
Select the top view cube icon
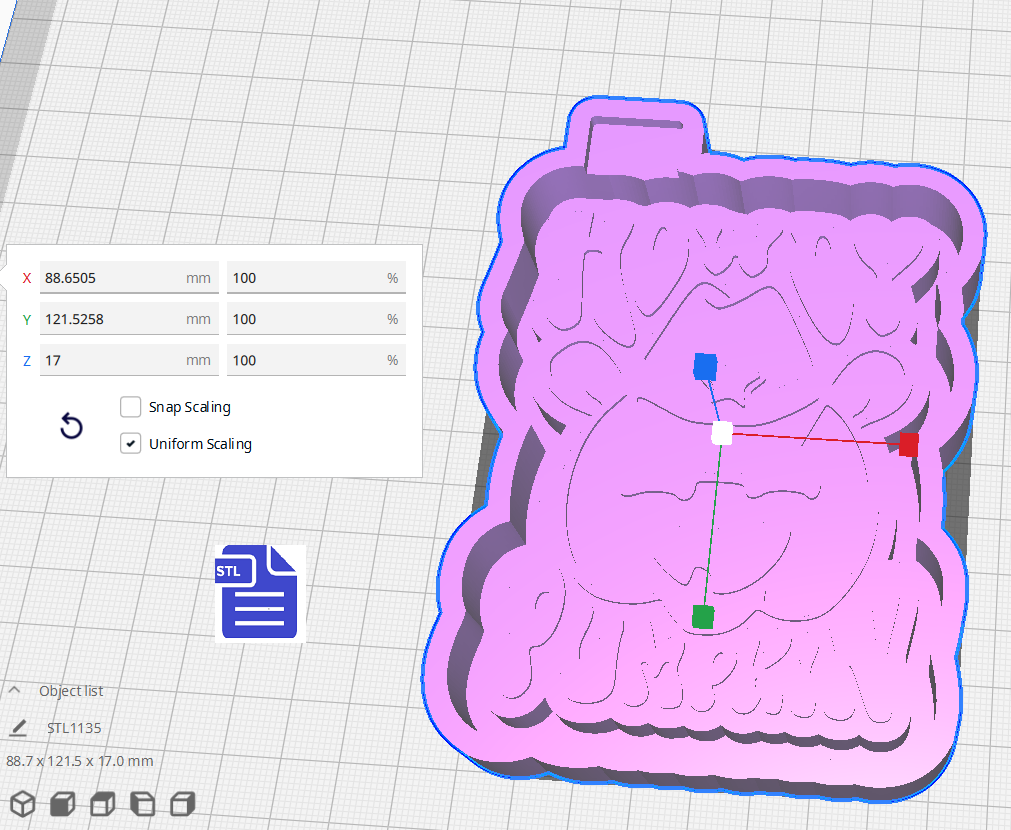point(102,803)
